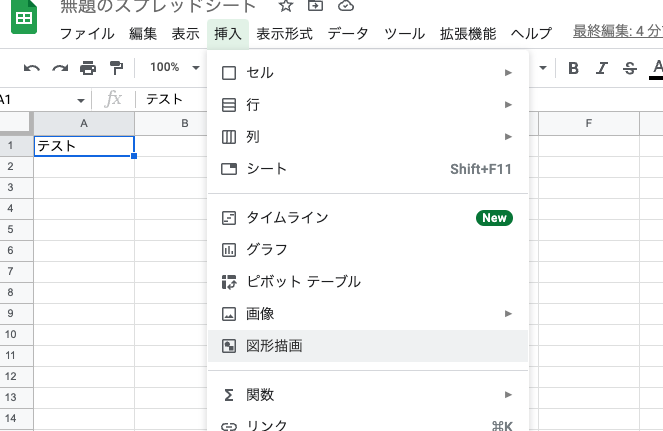Click the 最終編集 last edit link
The width and height of the screenshot is (663, 431).
coord(617,32)
